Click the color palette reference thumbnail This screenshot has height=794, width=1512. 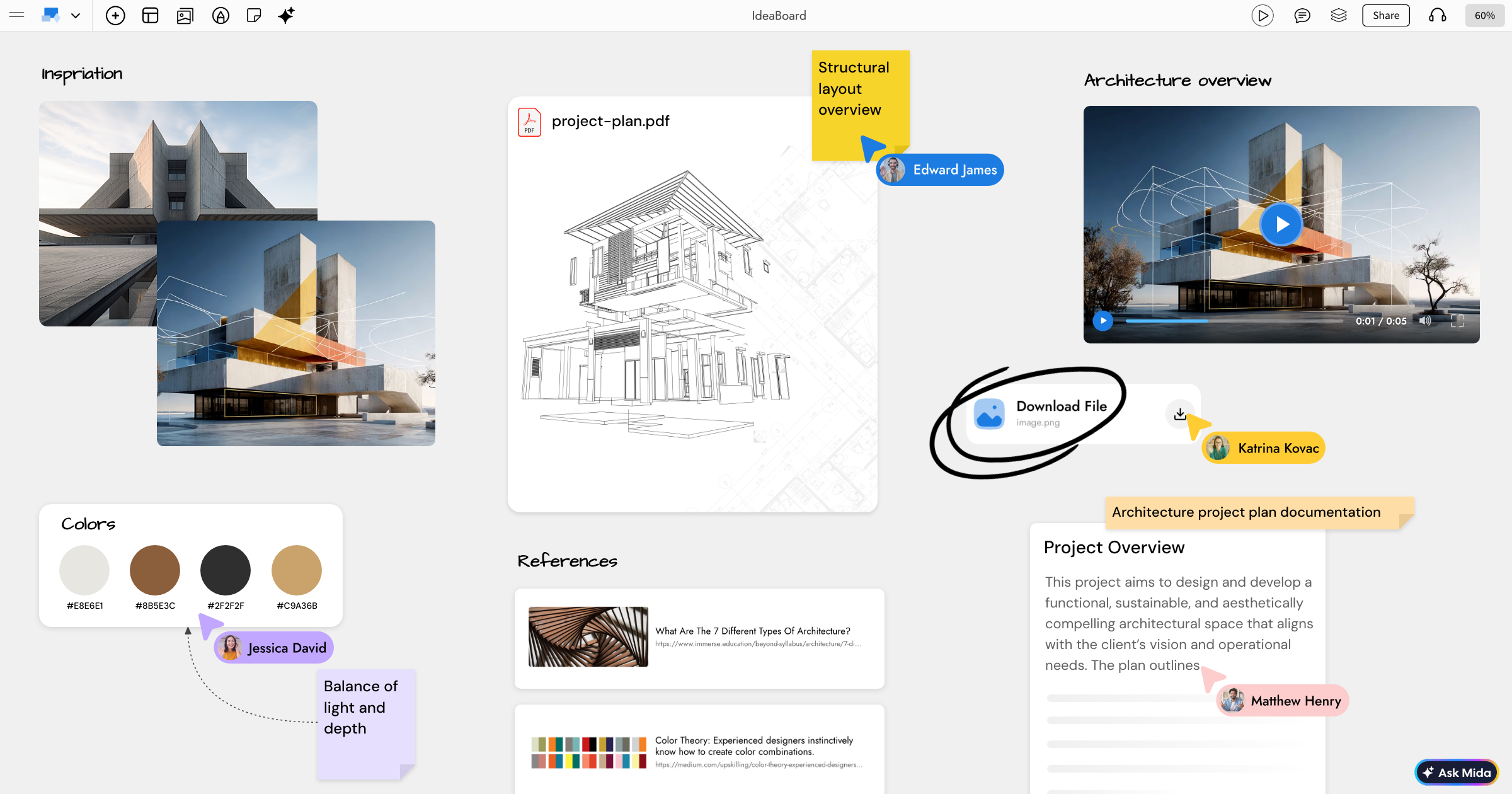click(588, 752)
